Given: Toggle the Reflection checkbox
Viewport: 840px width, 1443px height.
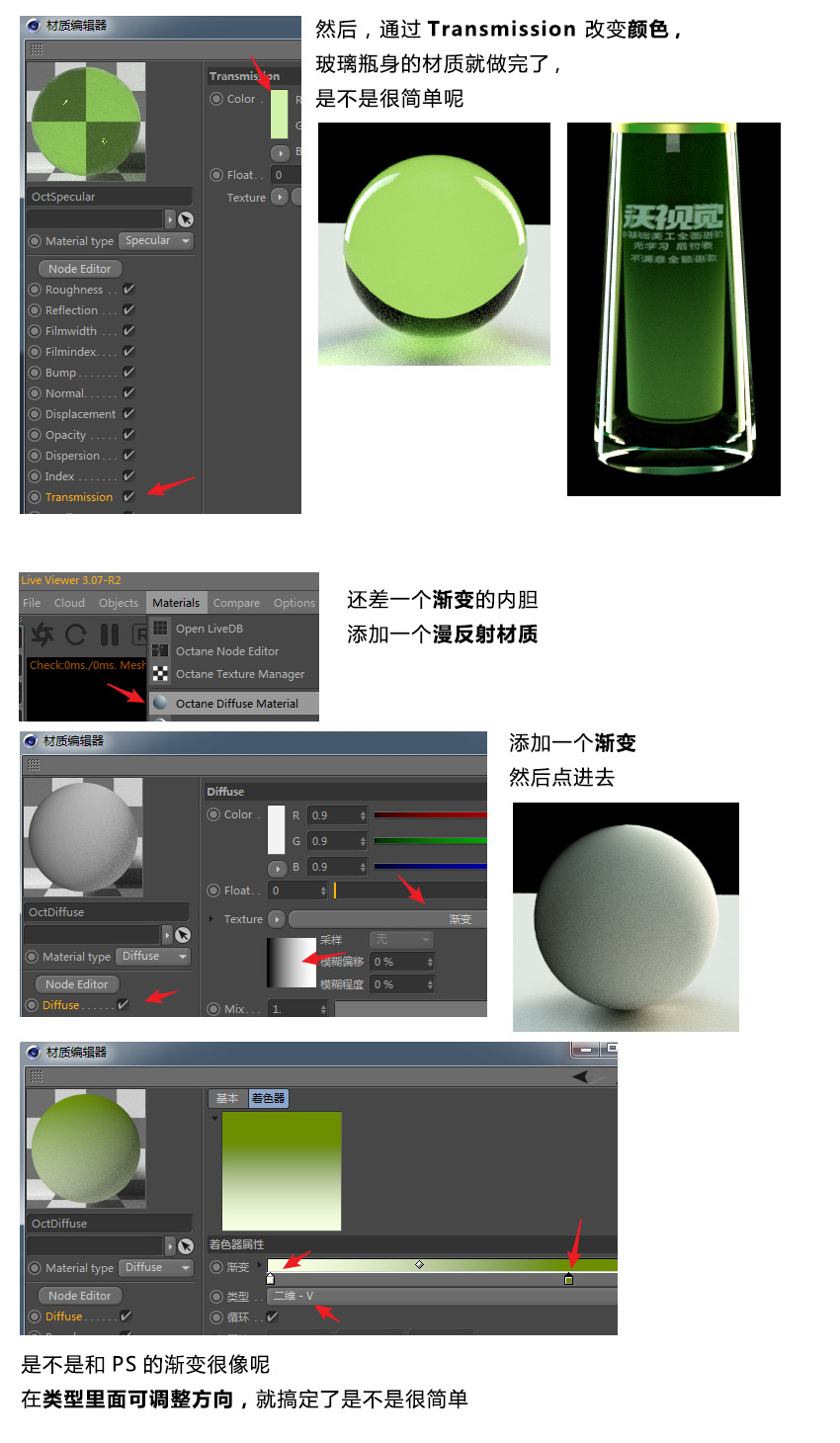Looking at the screenshot, I should [128, 310].
